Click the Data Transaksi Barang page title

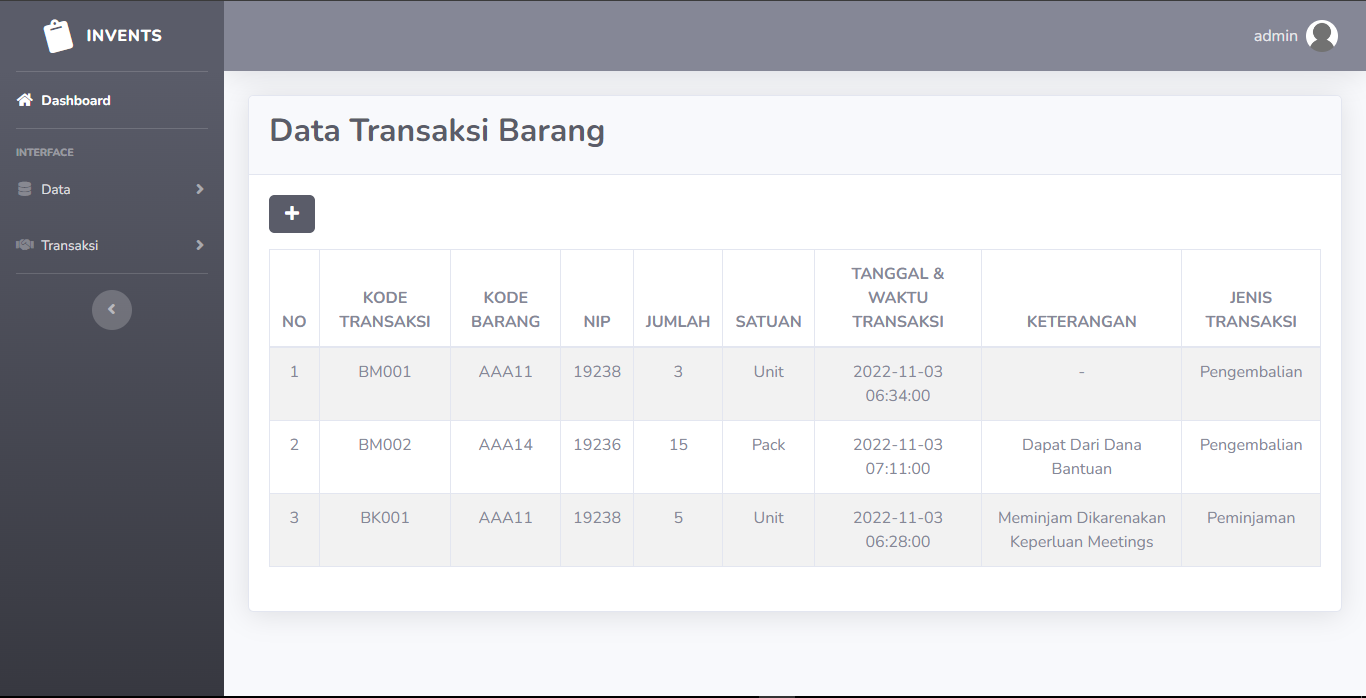(437, 130)
